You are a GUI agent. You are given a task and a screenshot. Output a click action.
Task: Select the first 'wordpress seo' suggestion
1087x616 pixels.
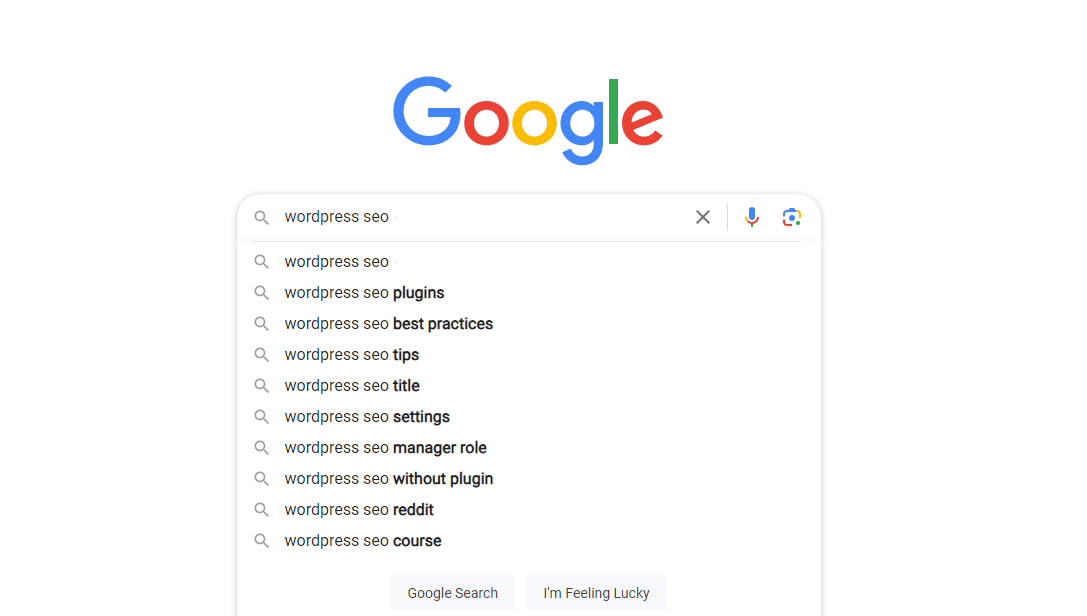tap(337, 261)
